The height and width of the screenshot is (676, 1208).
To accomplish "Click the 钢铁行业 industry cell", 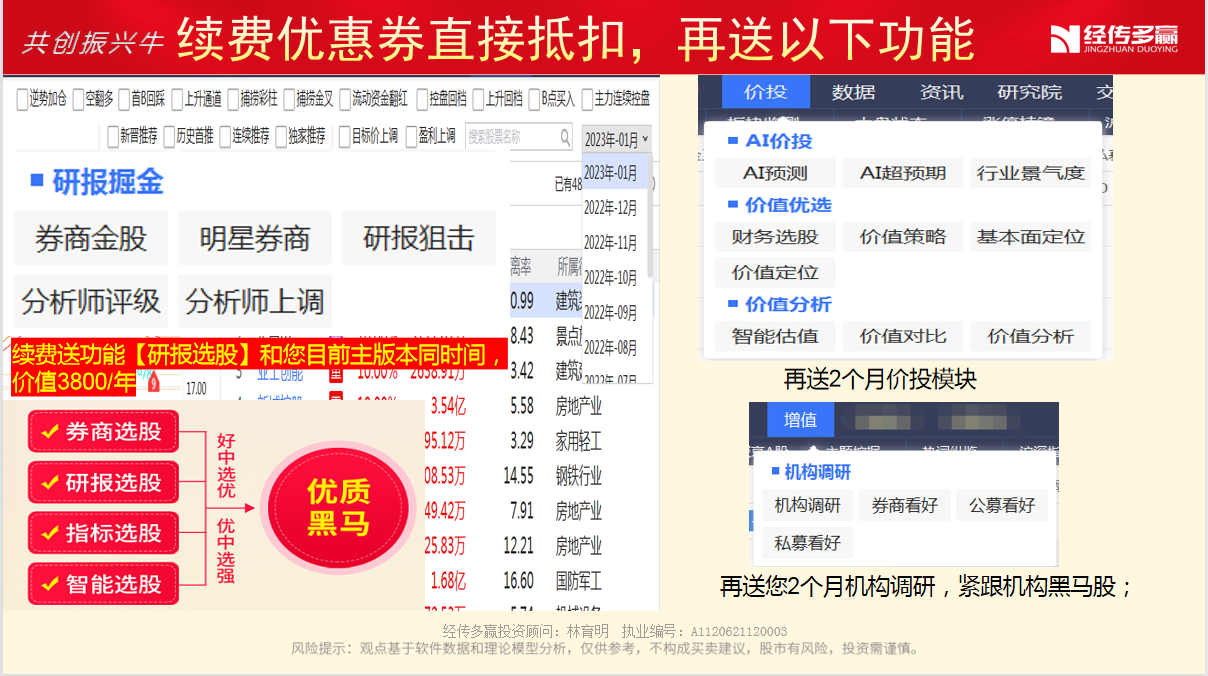I will 579,475.
